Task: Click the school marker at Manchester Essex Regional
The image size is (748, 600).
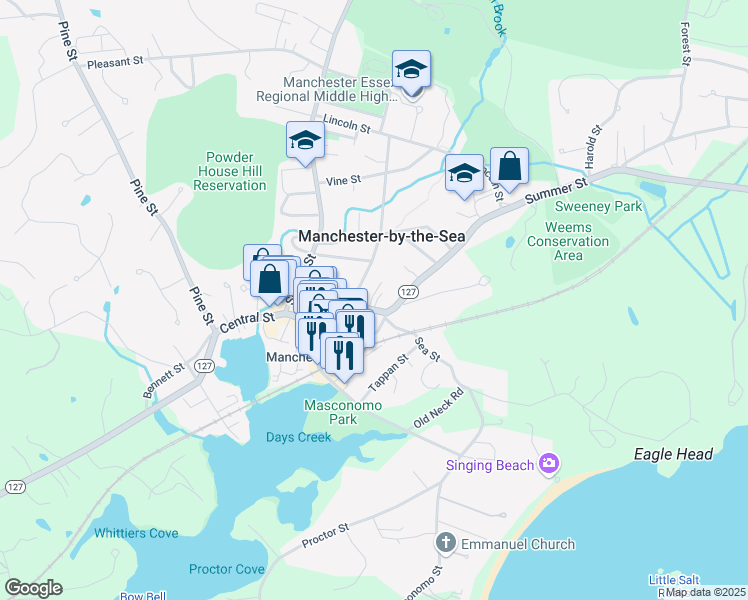Action: 411,70
